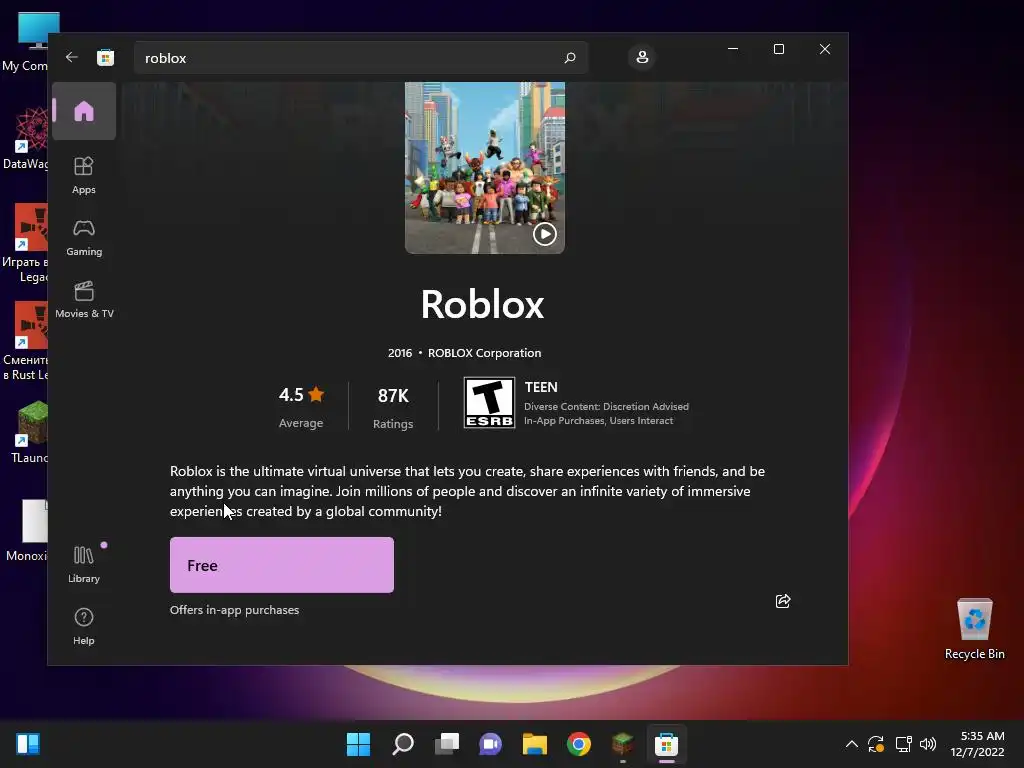The image size is (1024, 768).
Task: Click the sync update tray icon
Action: pyautogui.click(x=876, y=744)
